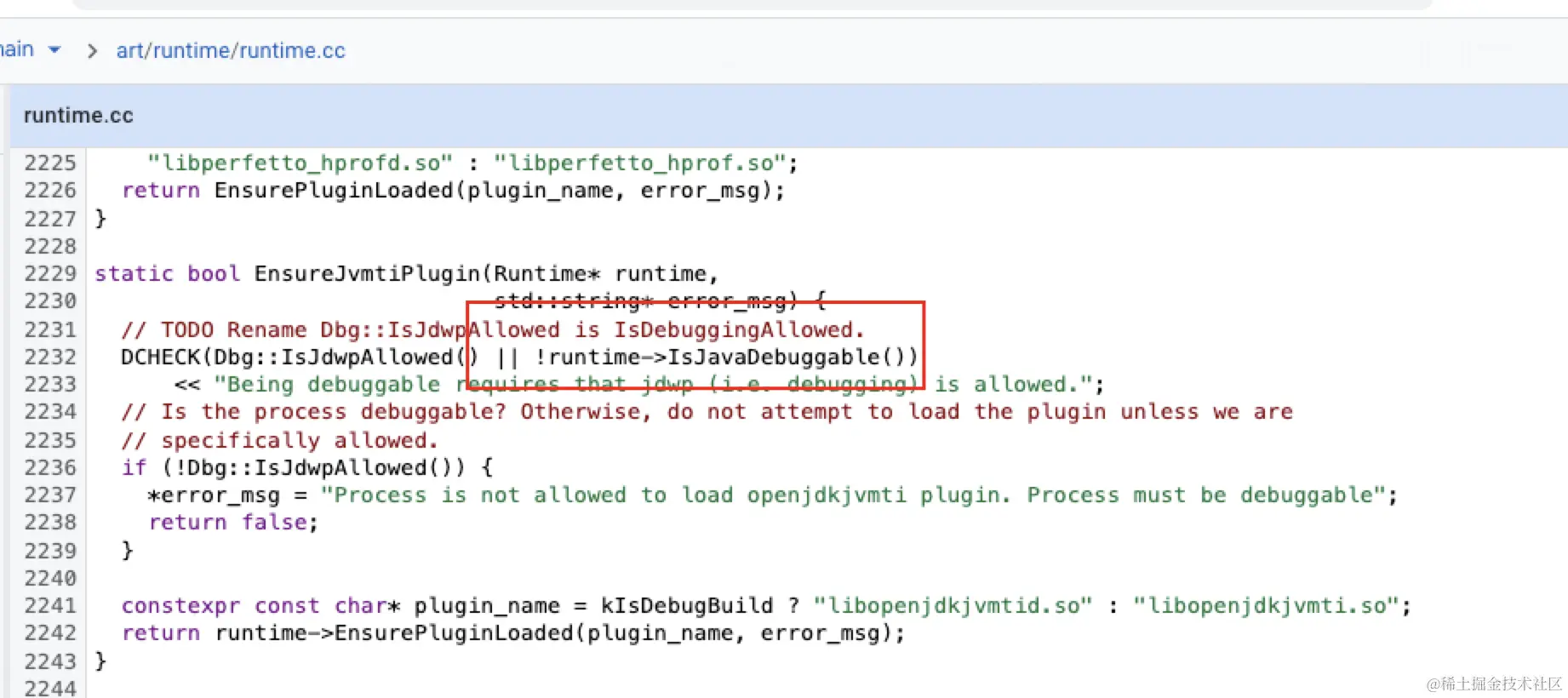Click line number 2235
This screenshot has width=1568, height=698.
click(50, 440)
